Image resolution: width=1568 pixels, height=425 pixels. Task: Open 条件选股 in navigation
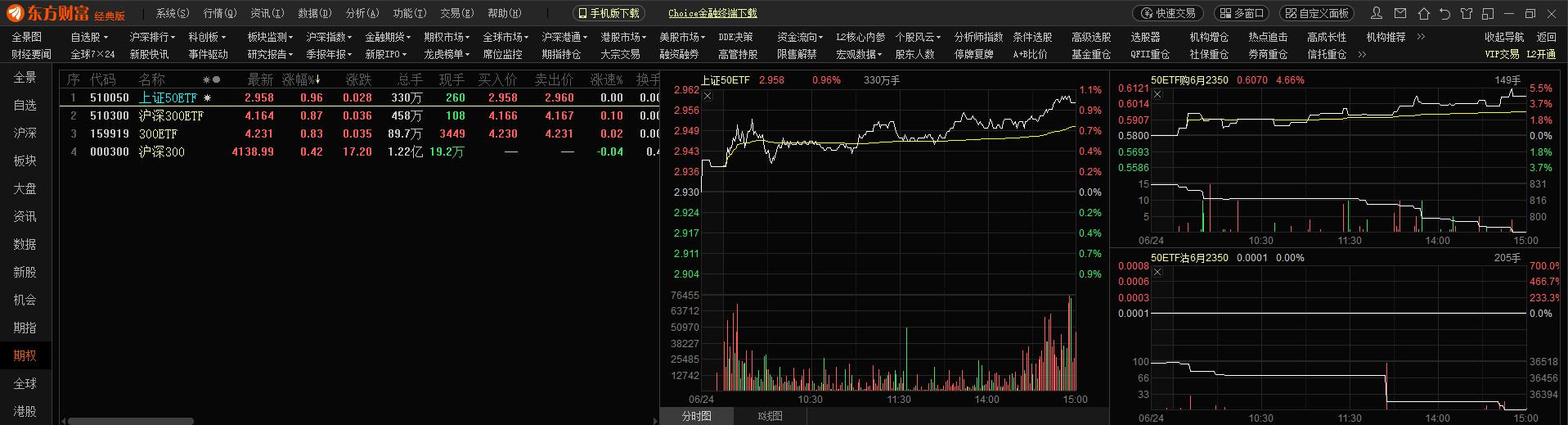pyautogui.click(x=1032, y=37)
